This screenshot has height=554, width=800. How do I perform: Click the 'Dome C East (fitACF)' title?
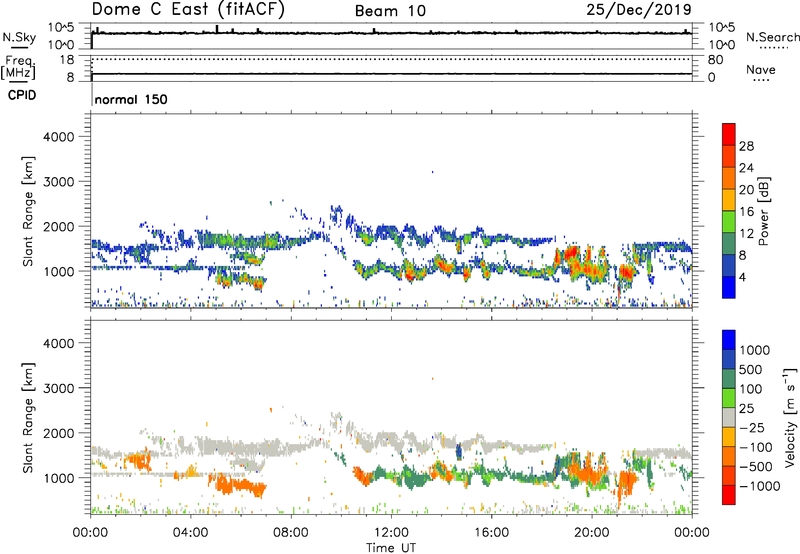188,9
